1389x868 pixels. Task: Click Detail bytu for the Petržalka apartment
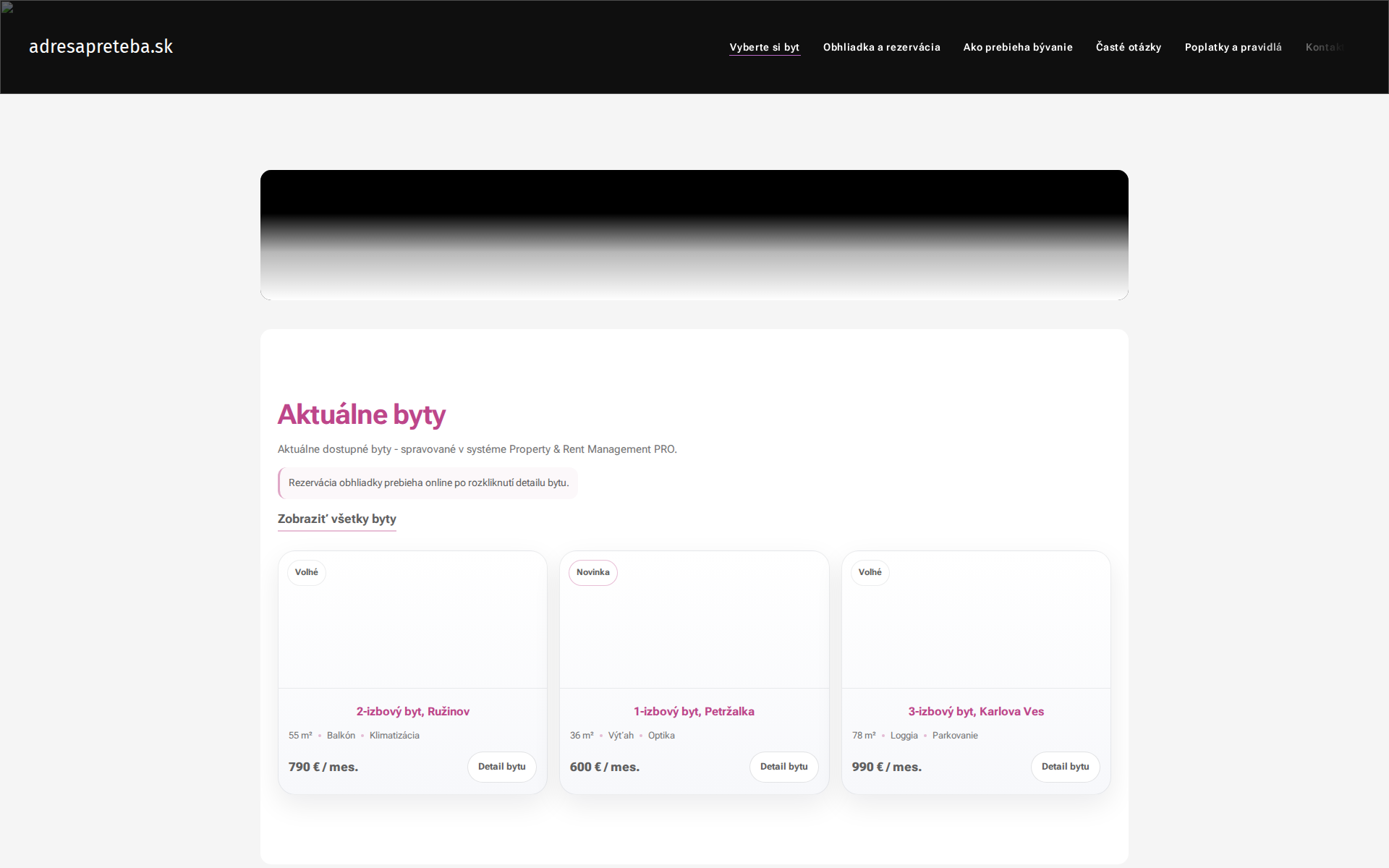[783, 767]
